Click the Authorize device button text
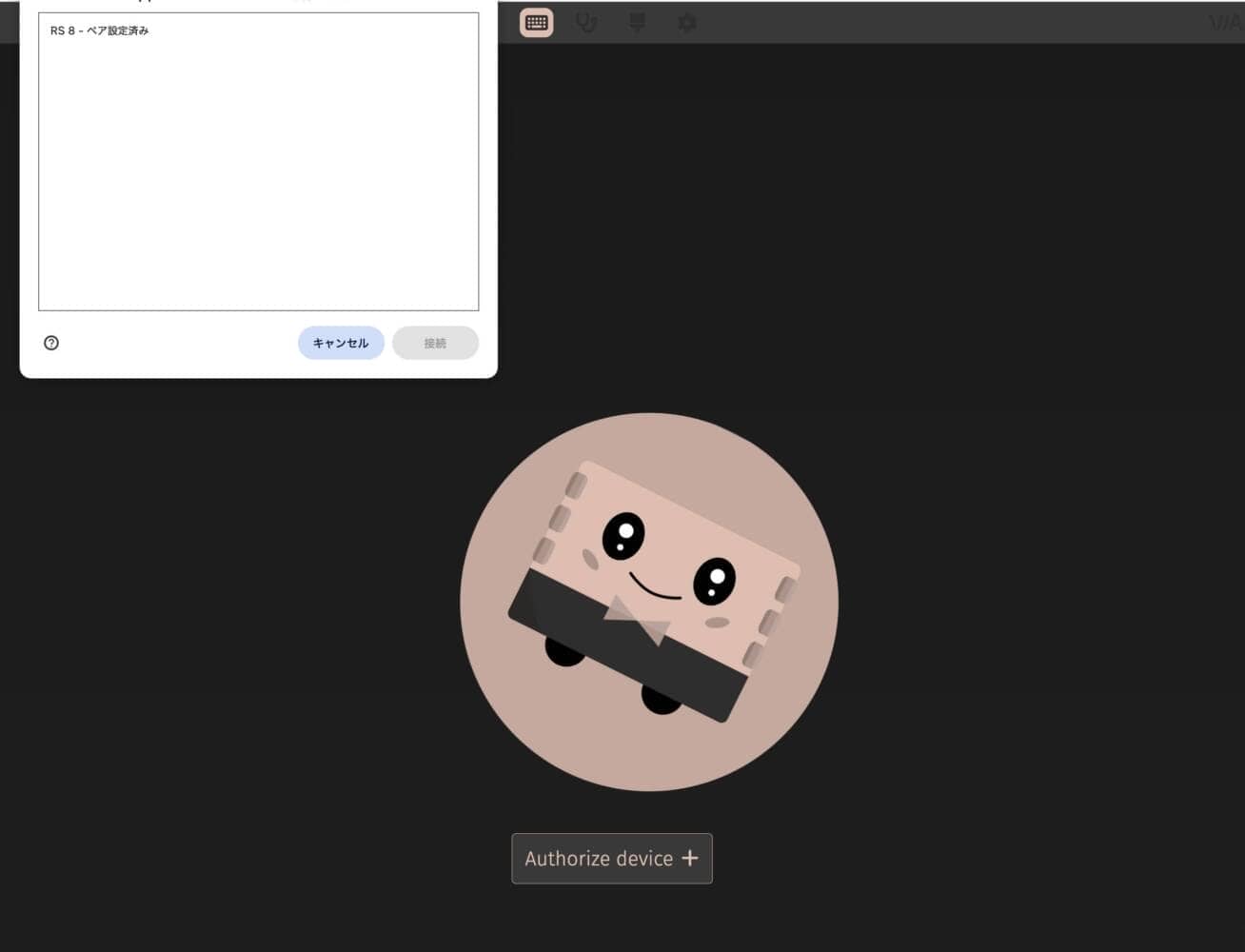Viewport: 1245px width, 952px height. tap(598, 859)
